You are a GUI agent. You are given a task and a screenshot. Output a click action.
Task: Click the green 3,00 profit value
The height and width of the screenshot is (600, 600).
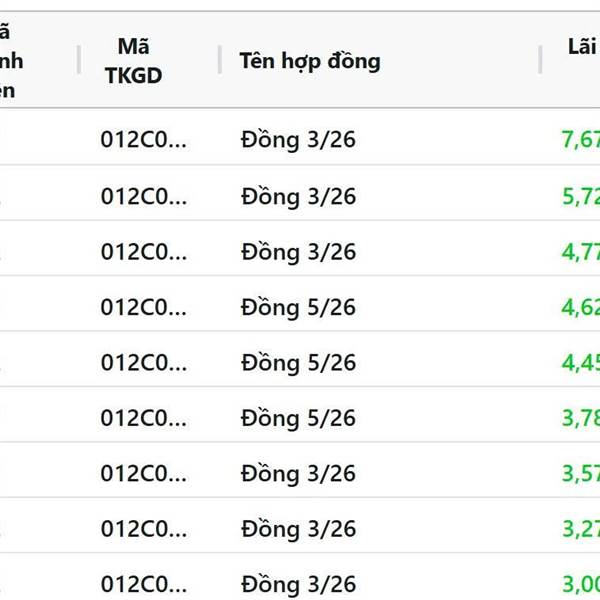[580, 584]
